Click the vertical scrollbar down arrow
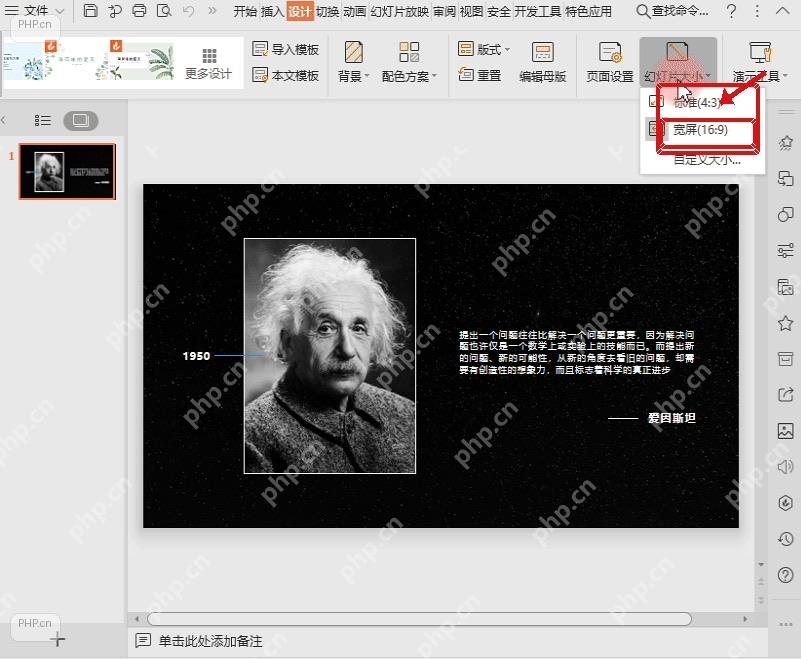Viewport: 801px width, 659px height. click(x=761, y=564)
